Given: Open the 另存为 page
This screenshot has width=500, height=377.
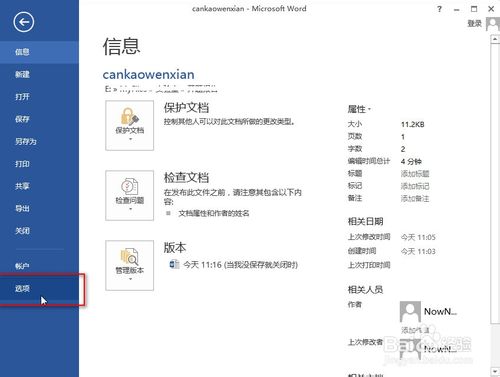Looking at the screenshot, I should pyautogui.click(x=39, y=141).
